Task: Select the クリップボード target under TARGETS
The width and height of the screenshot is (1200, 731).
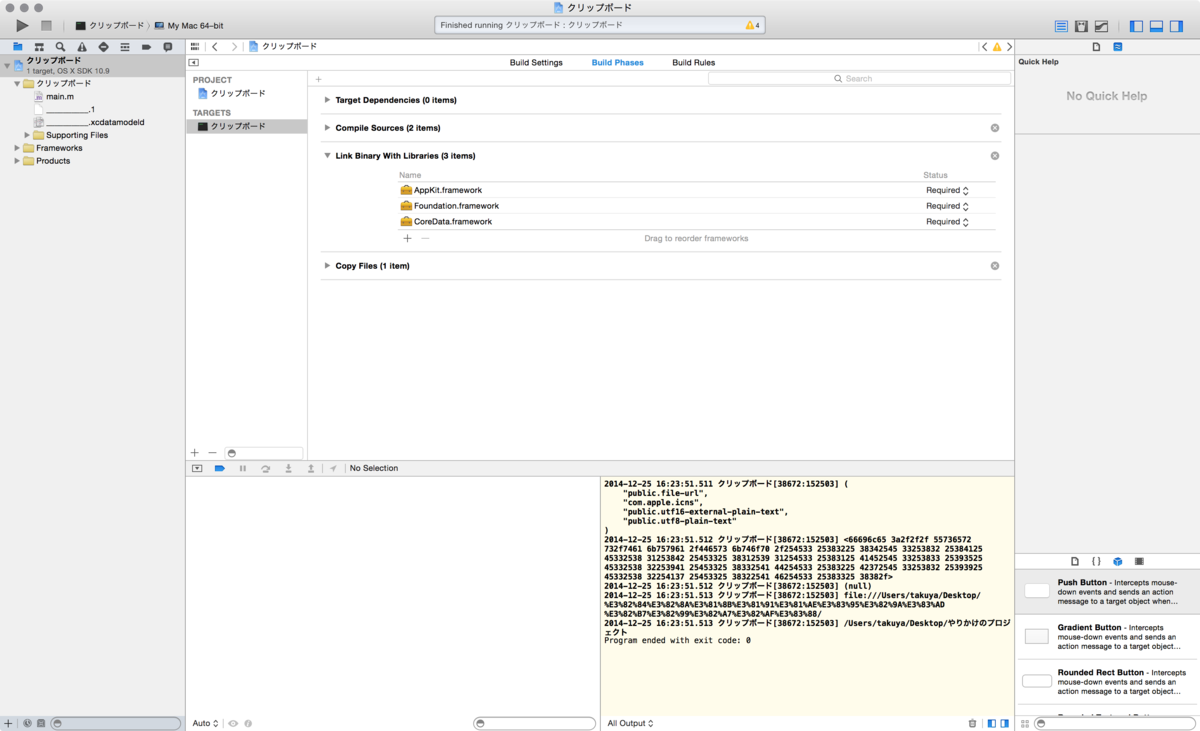Action: (x=247, y=127)
